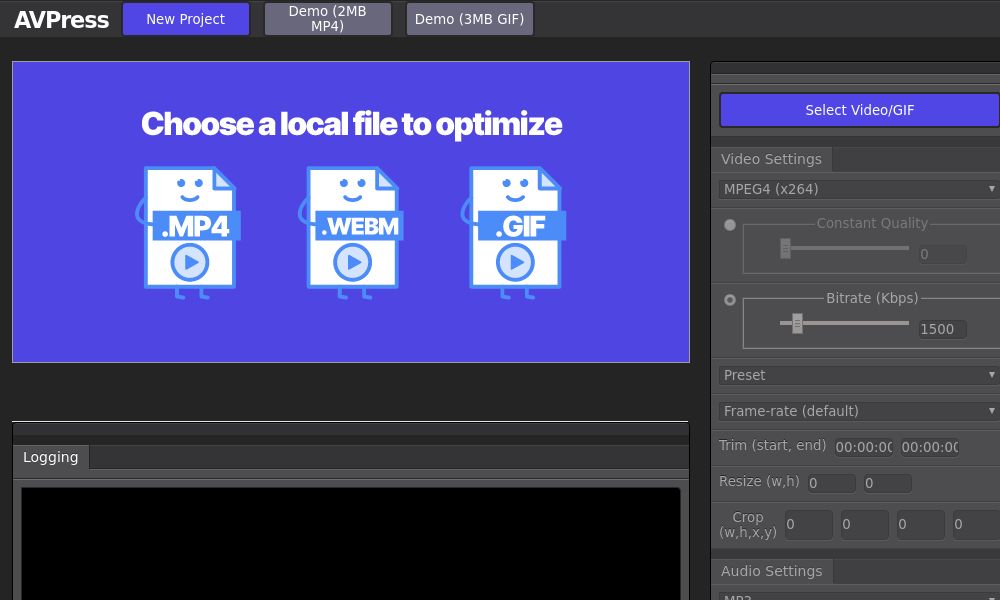Load the Demo (2MB MP4) sample
The height and width of the screenshot is (600, 1000).
[x=327, y=18]
